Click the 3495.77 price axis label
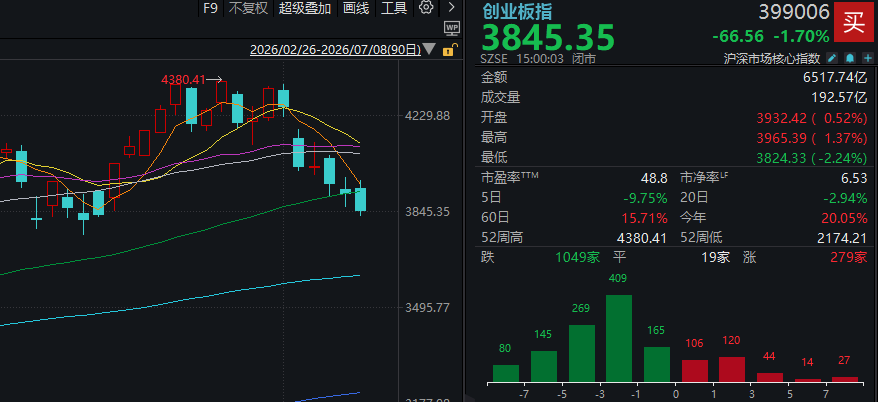 tap(427, 307)
